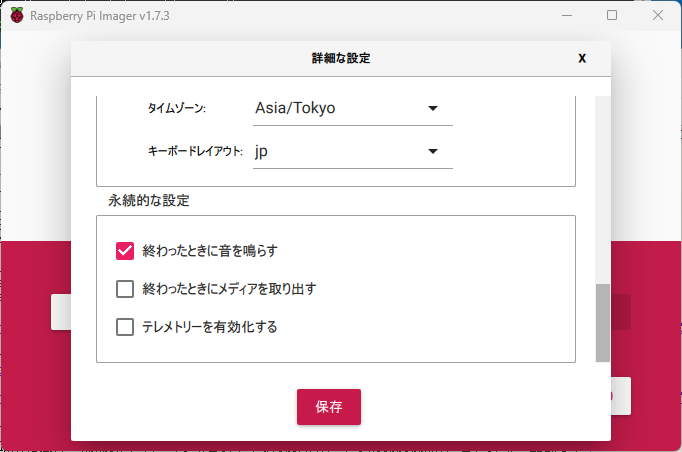The height and width of the screenshot is (452, 682).
Task: Maximize the Raspberry Pi Imager window
Action: click(612, 16)
